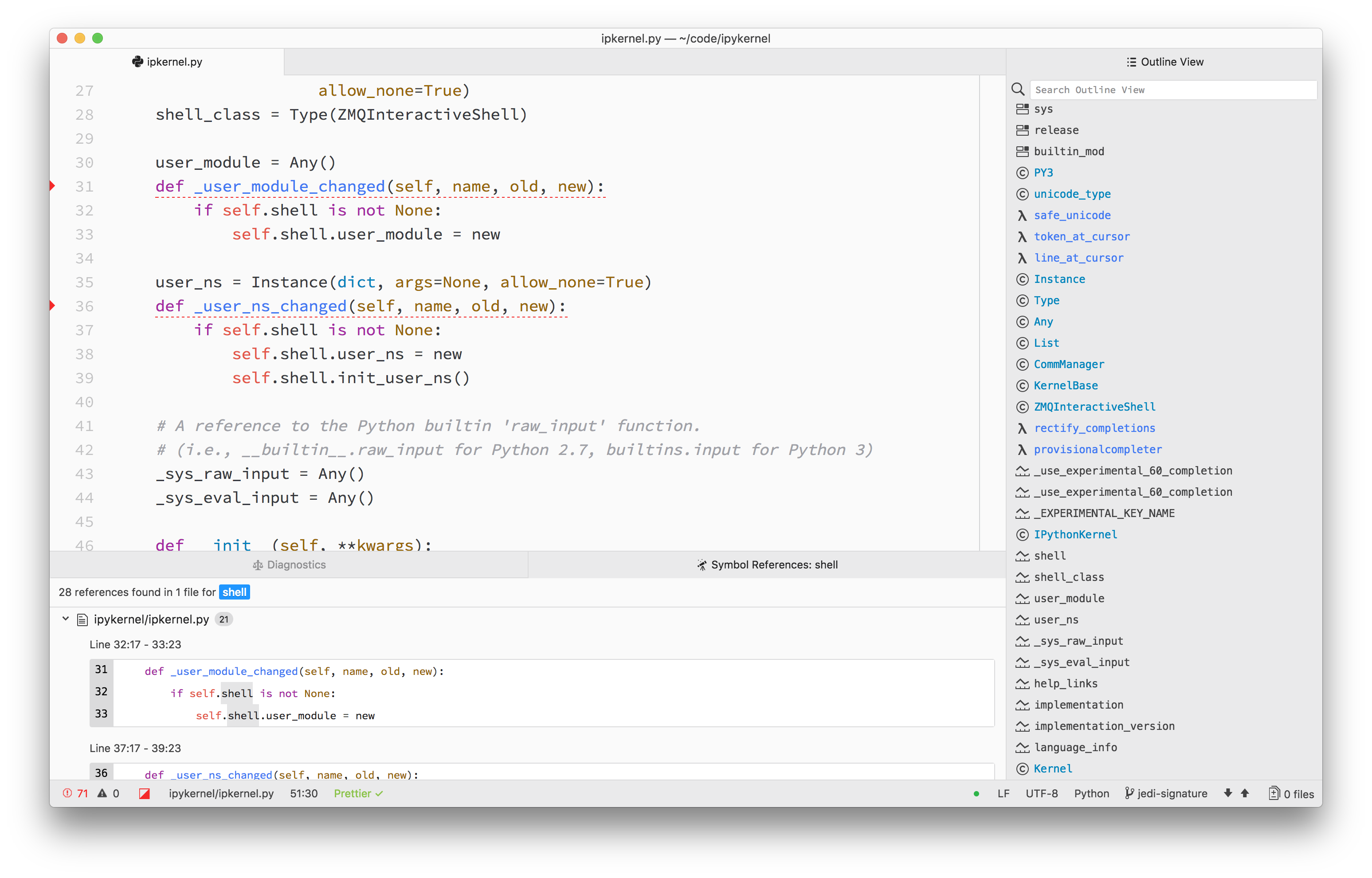1372x878 pixels.
Task: Click the warning count icon showing 0
Action: click(x=106, y=793)
